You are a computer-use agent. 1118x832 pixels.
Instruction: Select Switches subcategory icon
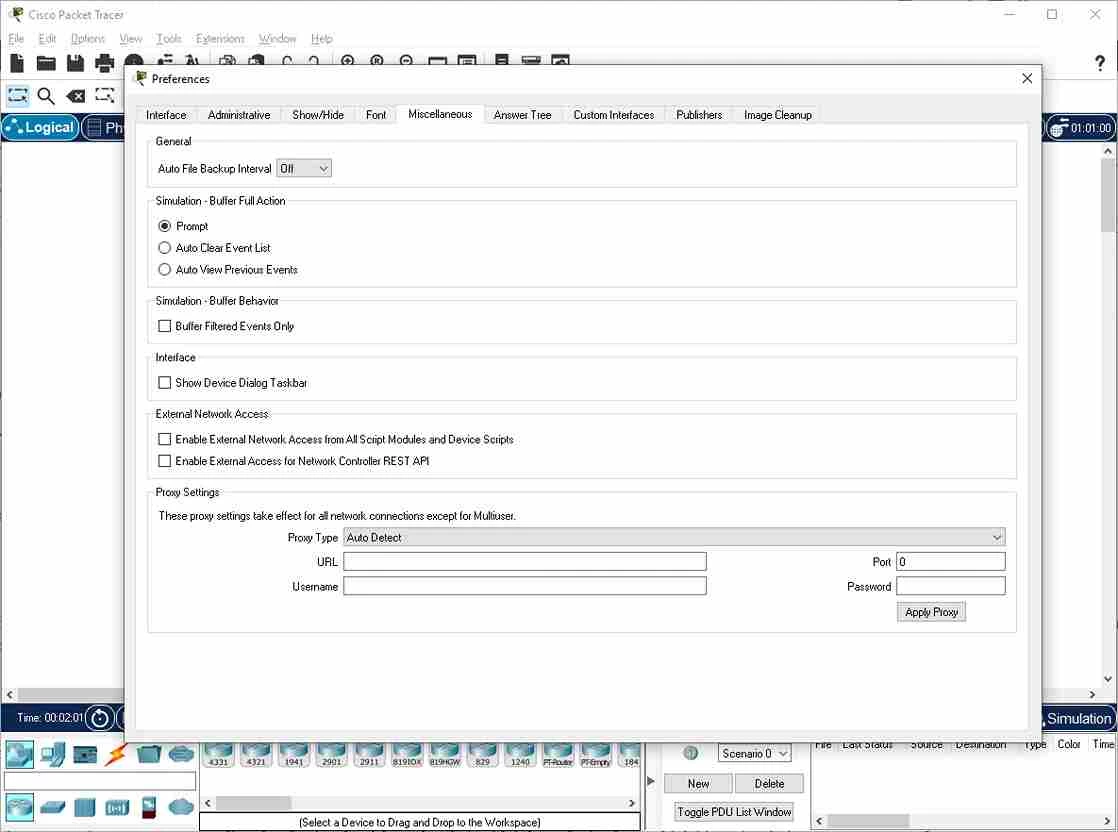pyautogui.click(x=53, y=807)
